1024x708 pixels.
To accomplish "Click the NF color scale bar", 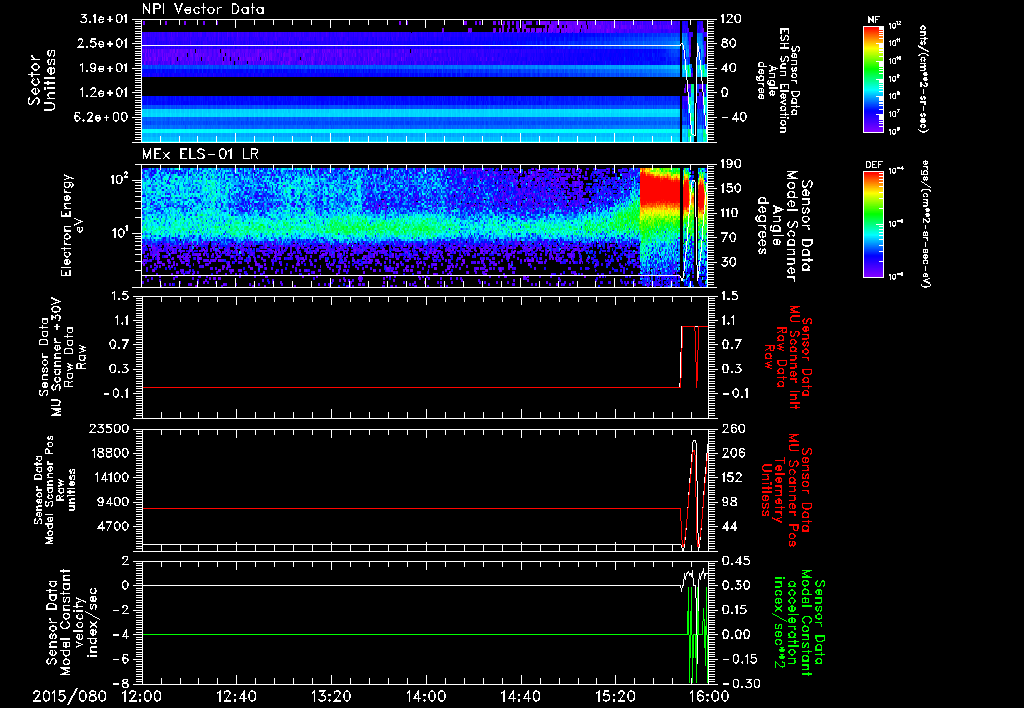I will pyautogui.click(x=870, y=79).
